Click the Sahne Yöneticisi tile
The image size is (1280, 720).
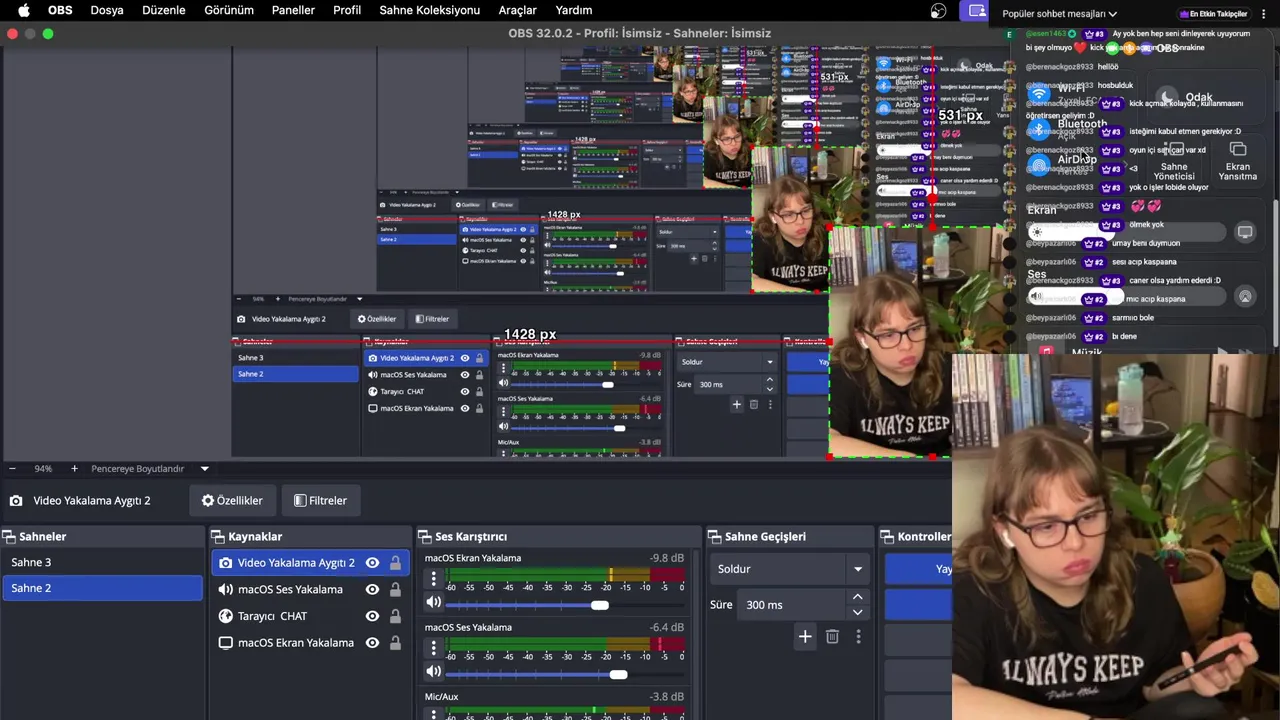click(1174, 160)
